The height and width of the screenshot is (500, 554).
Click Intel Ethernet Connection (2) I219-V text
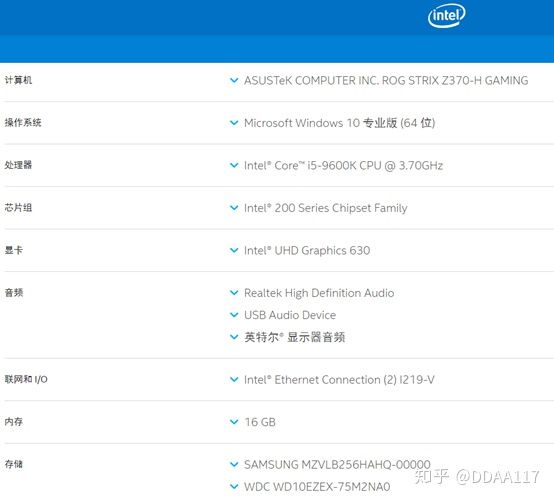click(339, 380)
